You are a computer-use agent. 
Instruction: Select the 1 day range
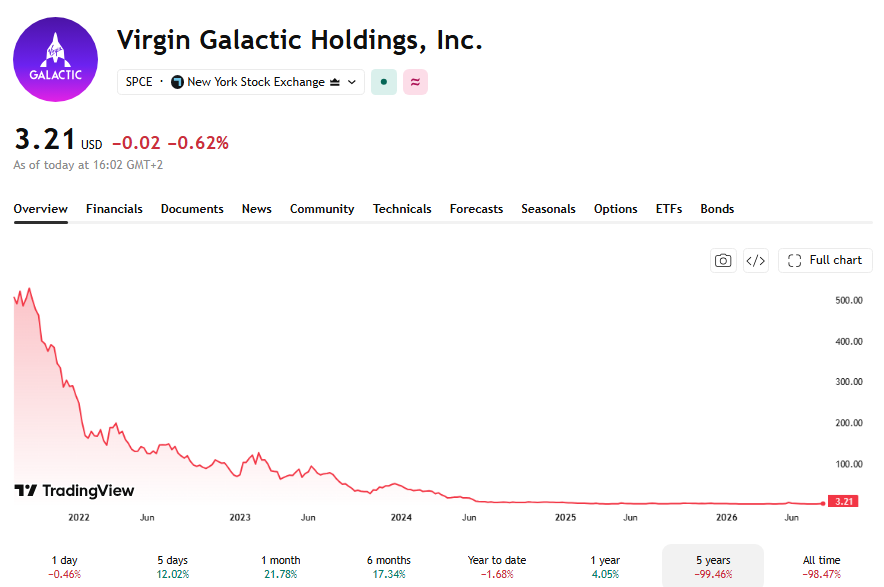tap(64, 567)
